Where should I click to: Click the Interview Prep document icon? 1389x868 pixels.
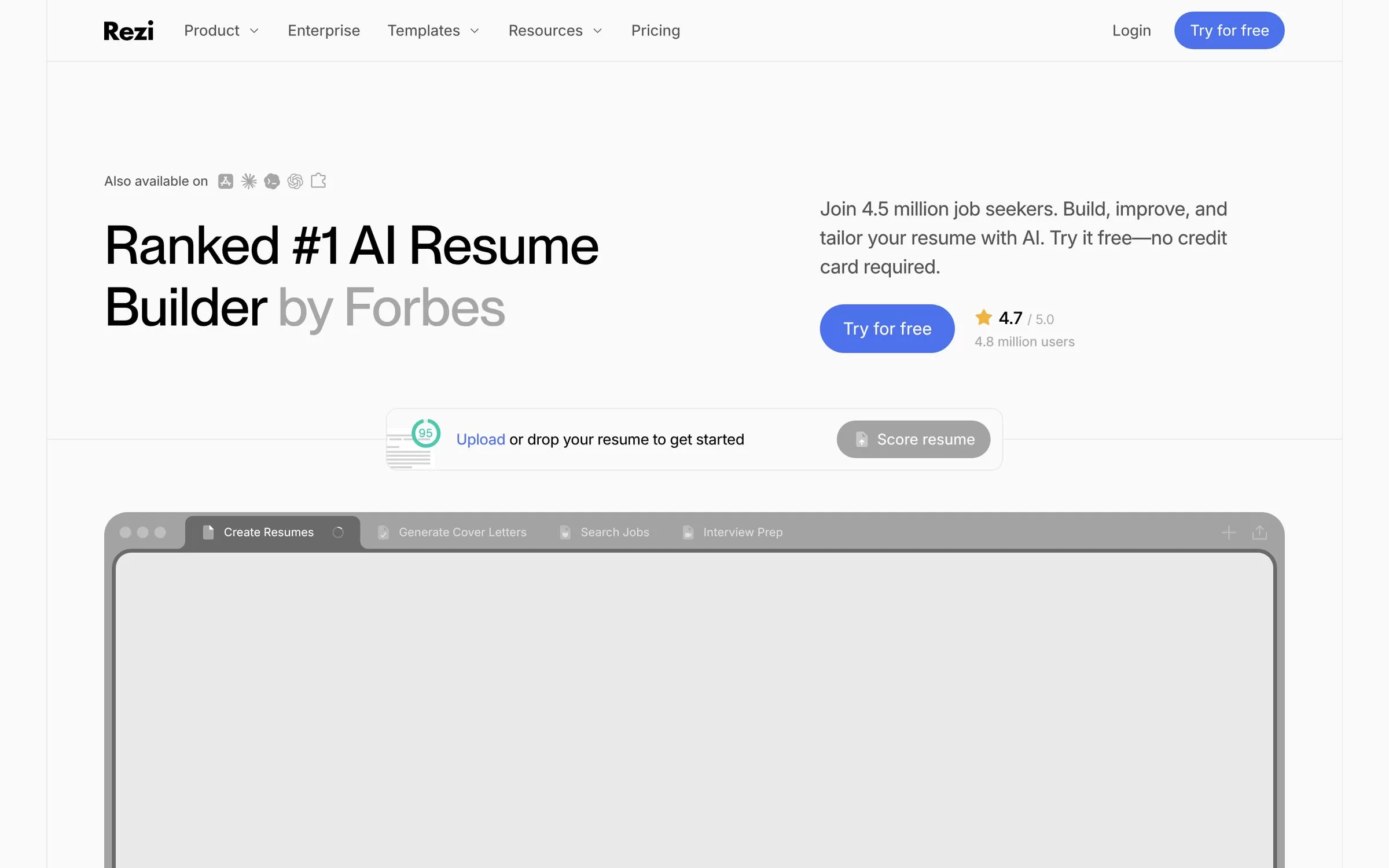688,532
